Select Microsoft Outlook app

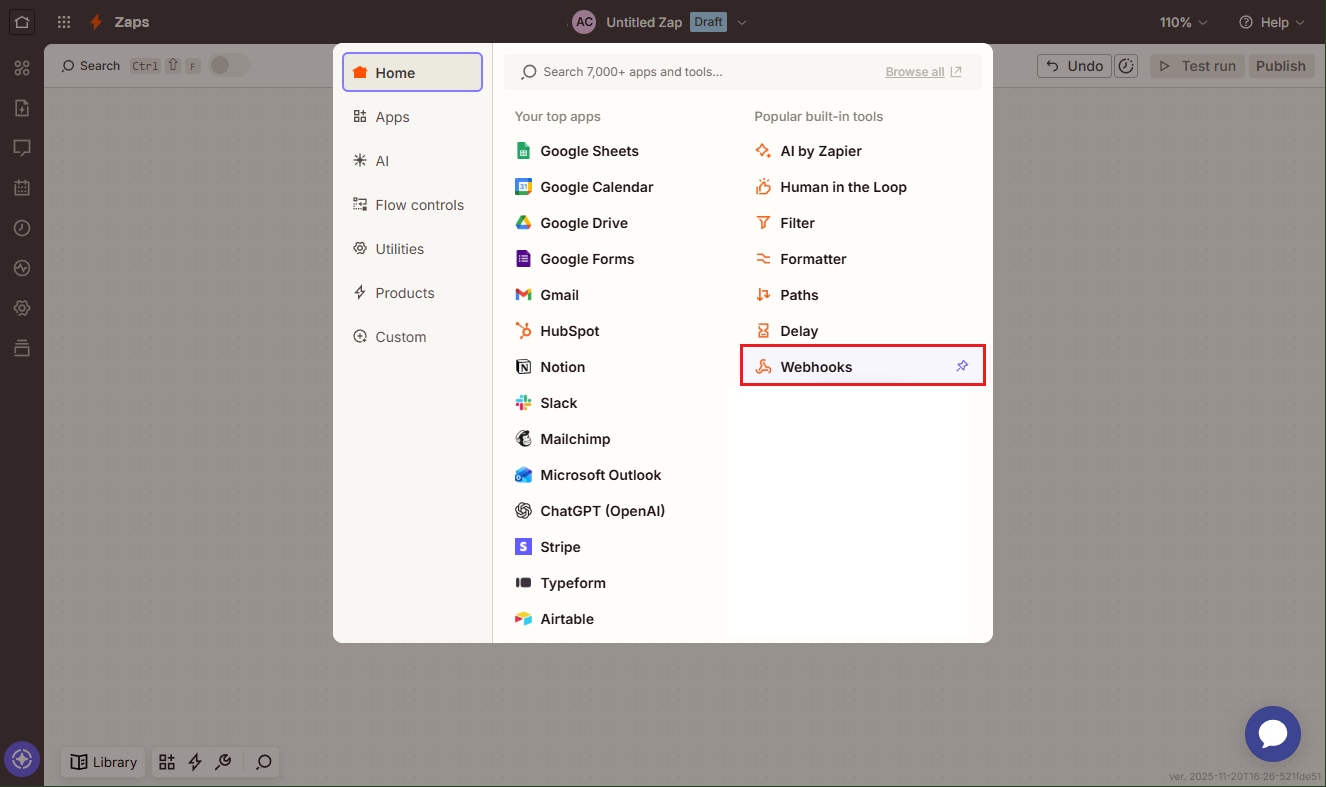pos(588,475)
